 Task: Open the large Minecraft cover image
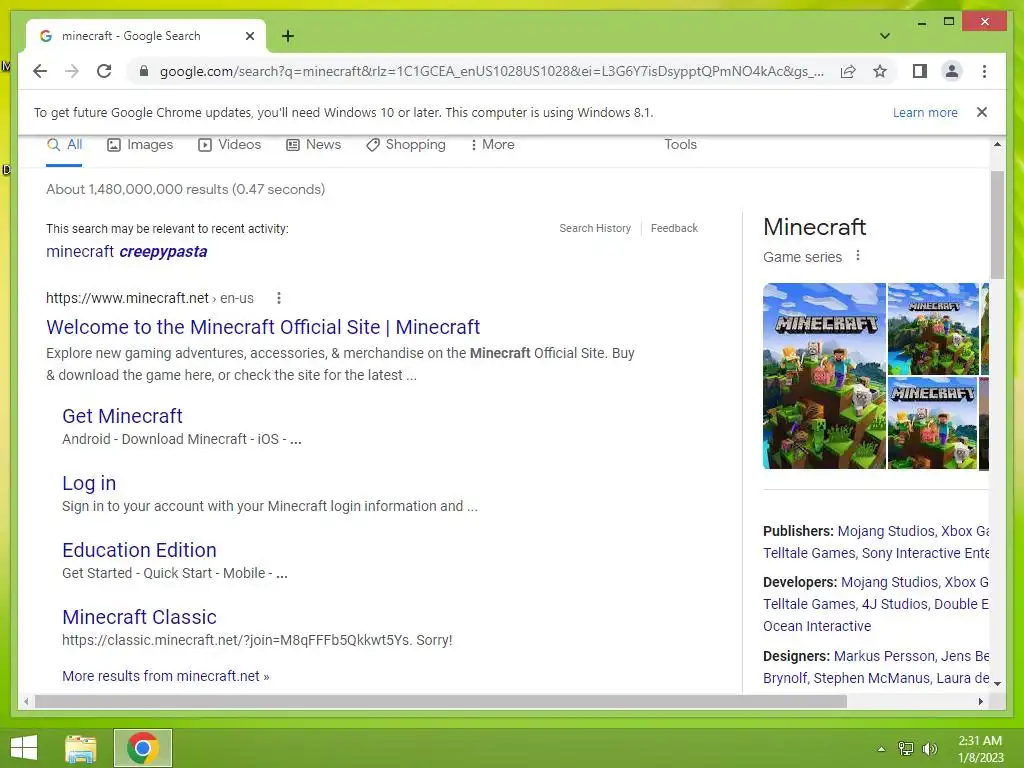click(x=824, y=376)
